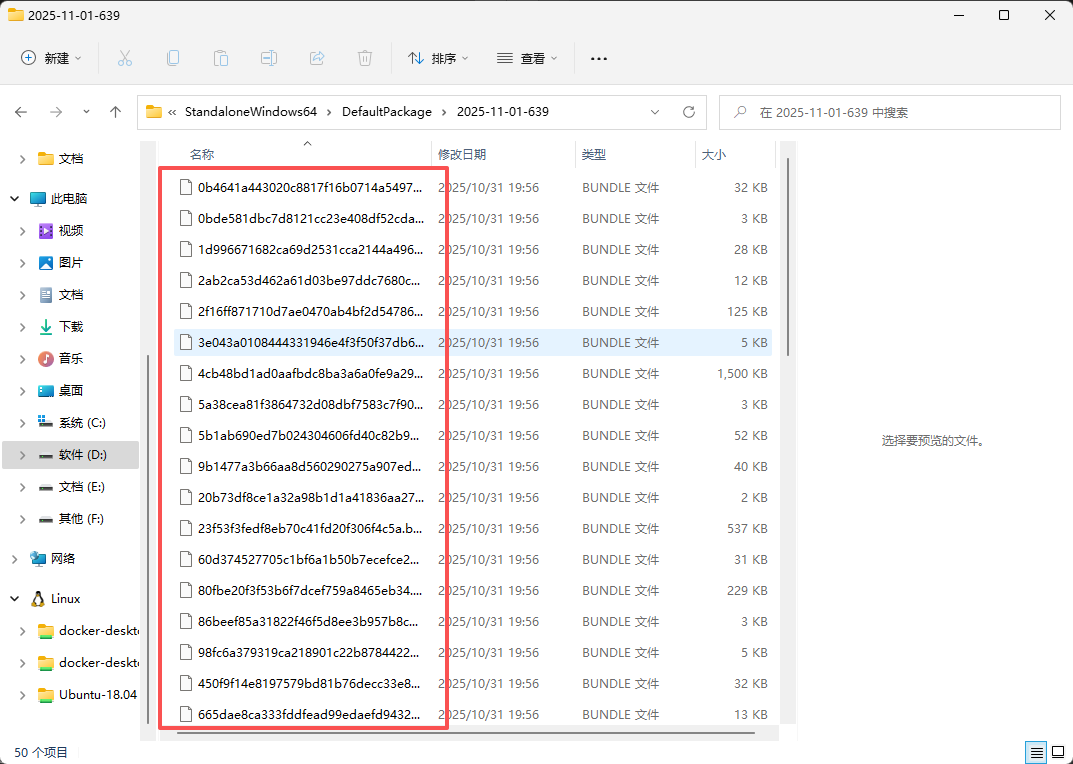
Task: Select 其他 (F:) drive in sidebar
Action: [71, 519]
